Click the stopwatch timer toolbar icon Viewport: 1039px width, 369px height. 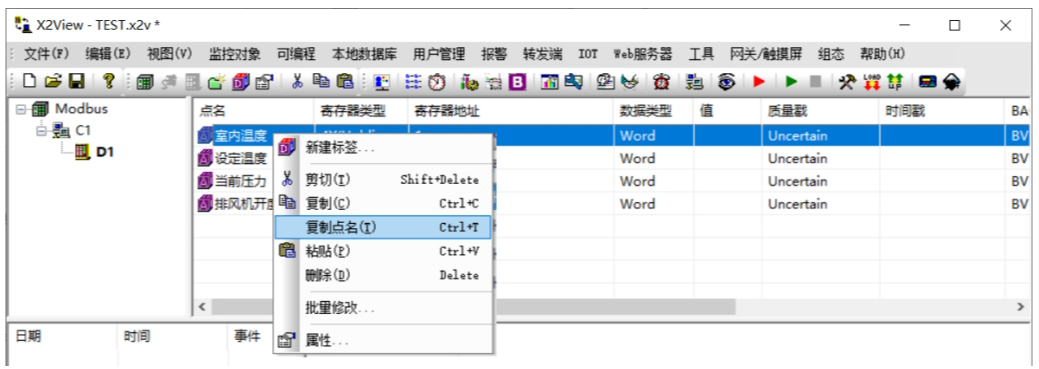[437, 81]
